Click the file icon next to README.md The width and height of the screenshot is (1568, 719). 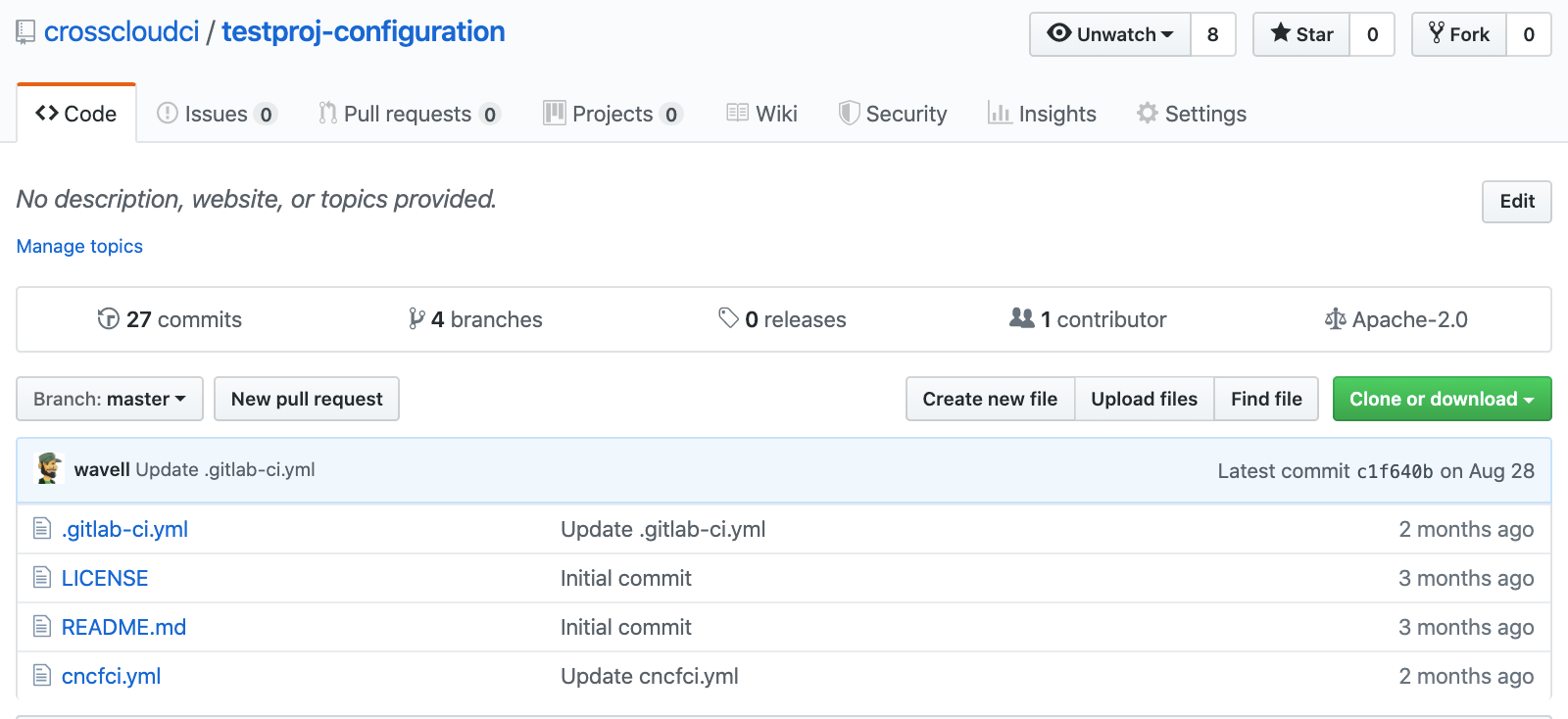tap(42, 627)
